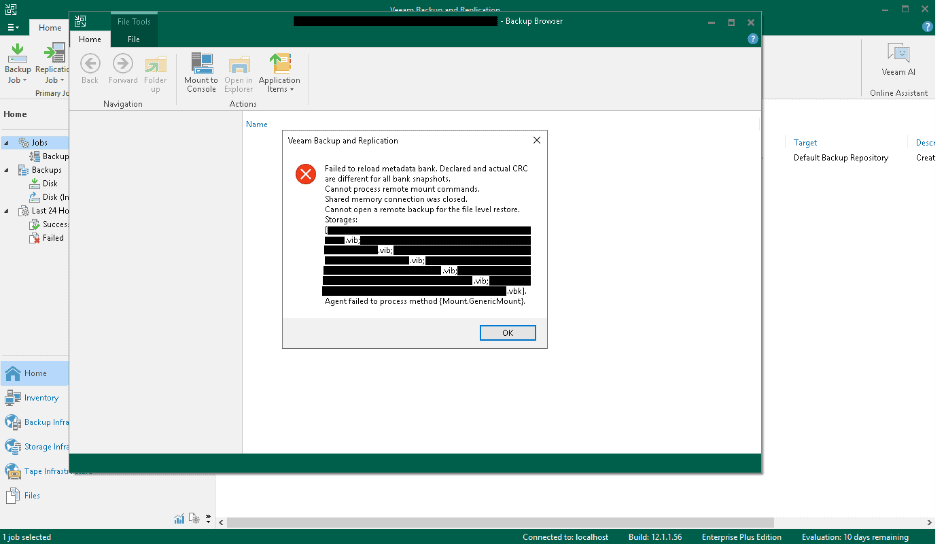Click the Evaluation days remaining status
The width and height of the screenshot is (936, 544).
[855, 537]
